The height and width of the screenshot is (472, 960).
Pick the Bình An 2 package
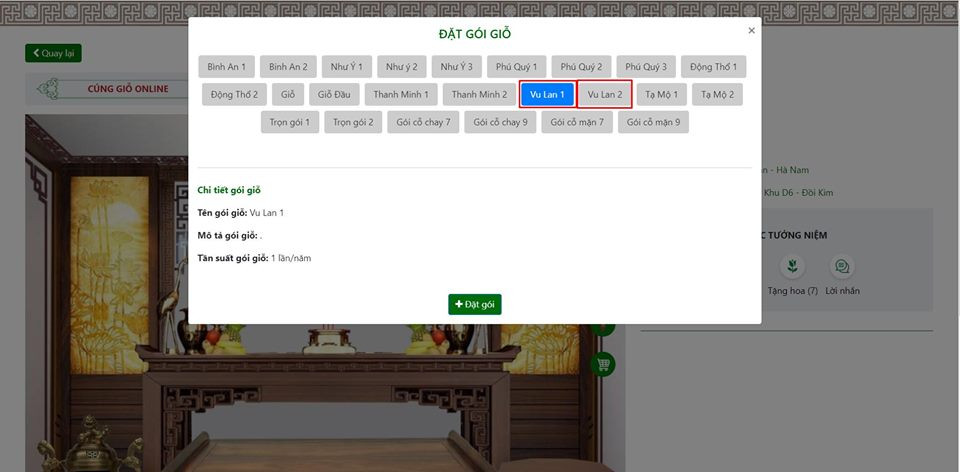[288, 67]
